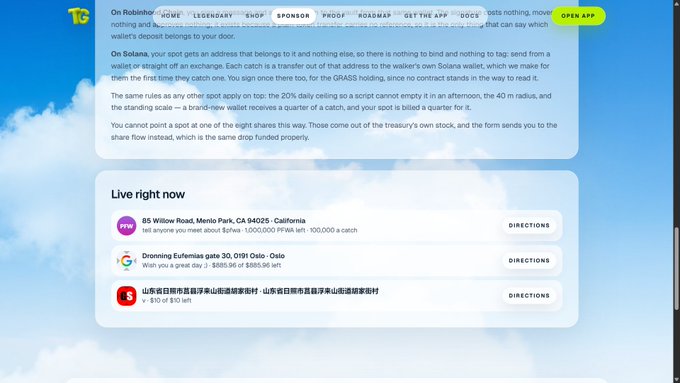The width and height of the screenshot is (680, 383).
Task: Click the scrollbar down arrow
Action: point(677,380)
